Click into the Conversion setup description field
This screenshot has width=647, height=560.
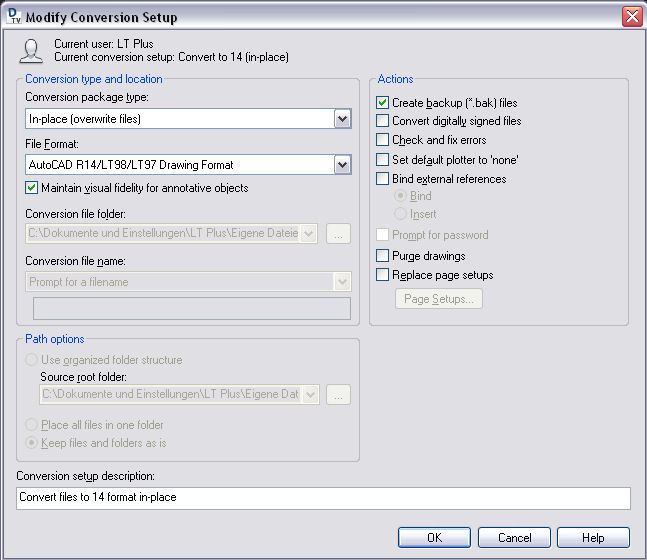(x=324, y=498)
